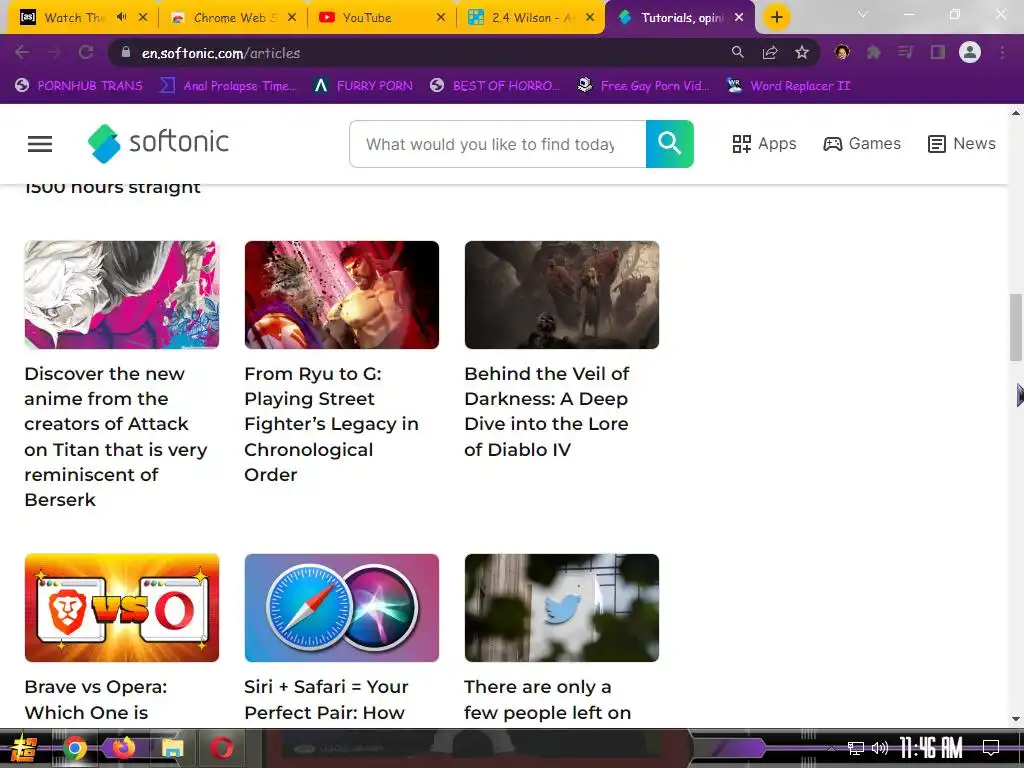1024x768 pixels.
Task: Click the address bar URL
Action: tap(221, 53)
